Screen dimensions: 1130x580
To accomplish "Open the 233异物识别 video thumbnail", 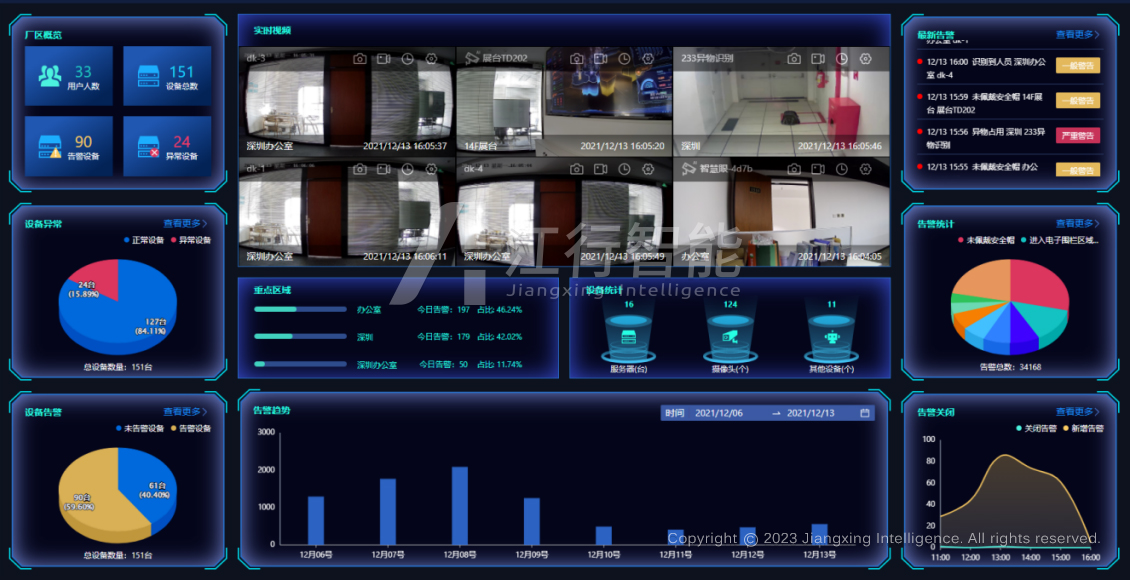I will 782,102.
